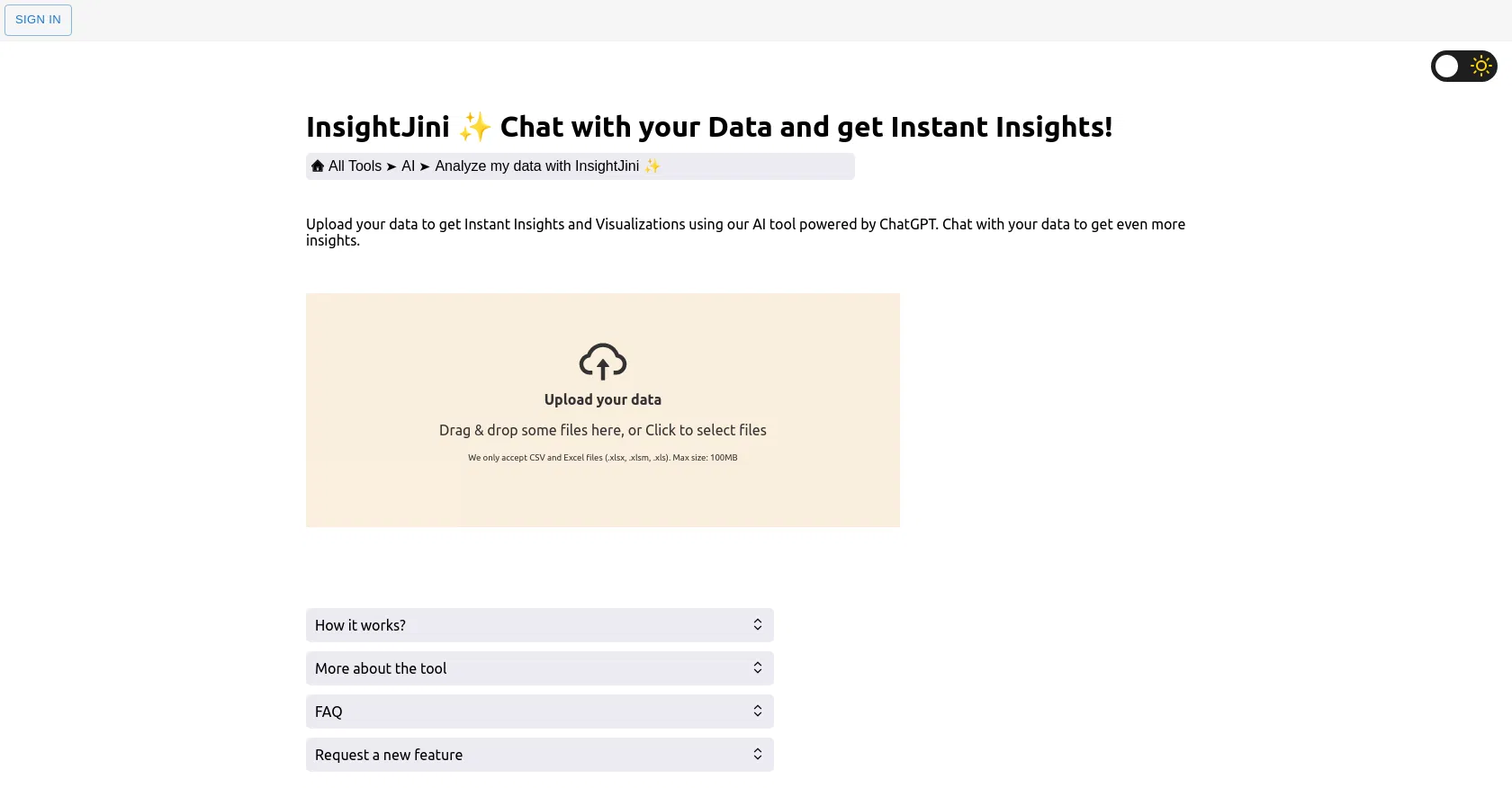Click the SIGN IN button
Viewport: 1512px width, 788px height.
coord(38,19)
